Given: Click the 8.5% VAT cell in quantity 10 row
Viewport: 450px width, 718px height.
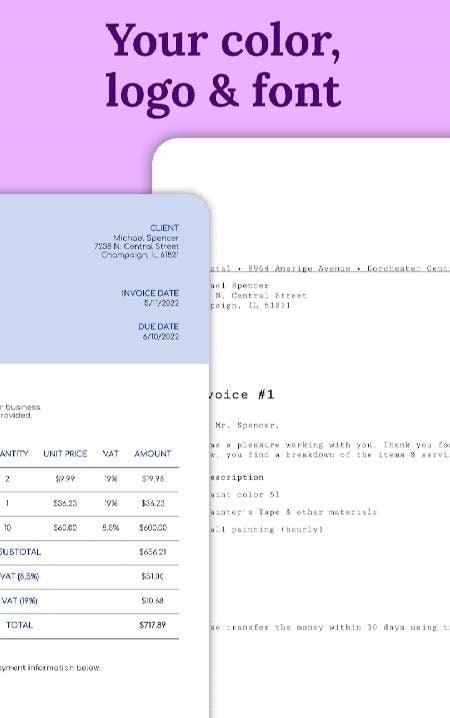Looking at the screenshot, I should click(x=110, y=528).
